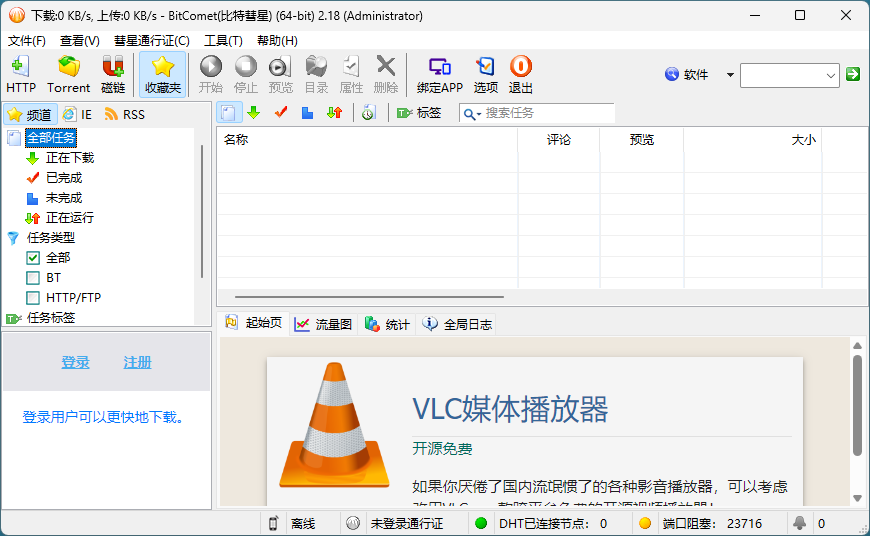Click the 退出 exit icon

coord(520,74)
